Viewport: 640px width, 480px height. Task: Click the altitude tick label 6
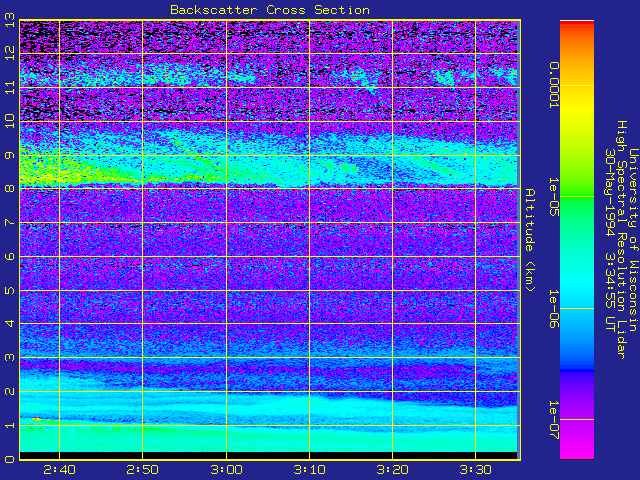click(10, 256)
